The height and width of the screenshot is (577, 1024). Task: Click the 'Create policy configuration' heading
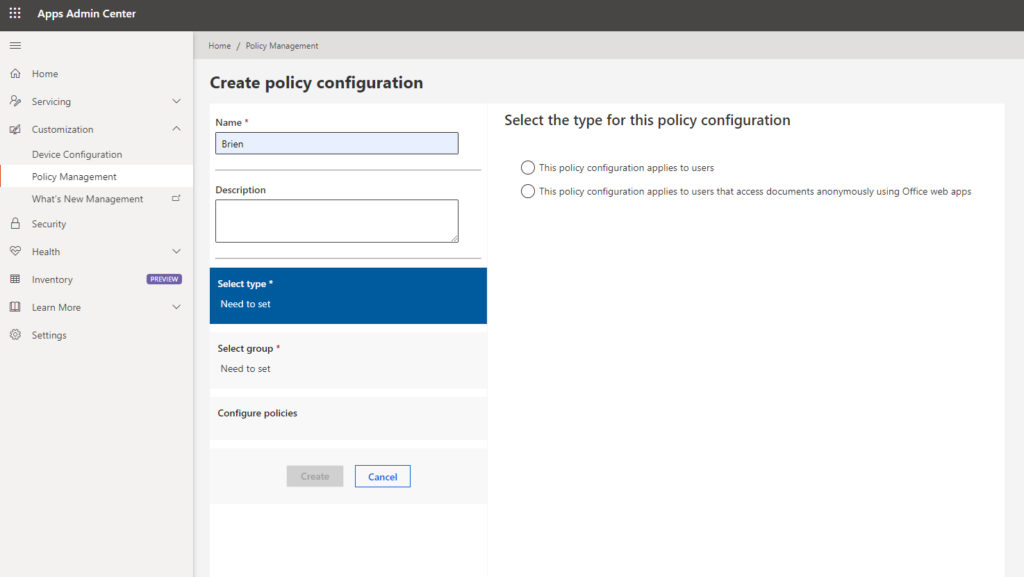[316, 82]
